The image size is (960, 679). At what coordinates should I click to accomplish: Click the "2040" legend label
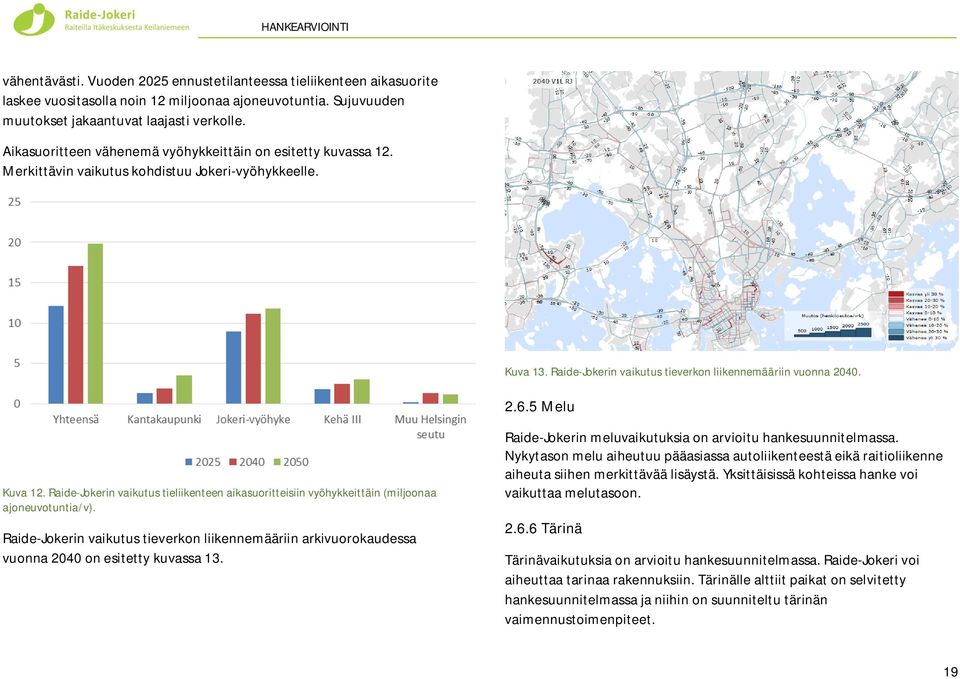252,462
